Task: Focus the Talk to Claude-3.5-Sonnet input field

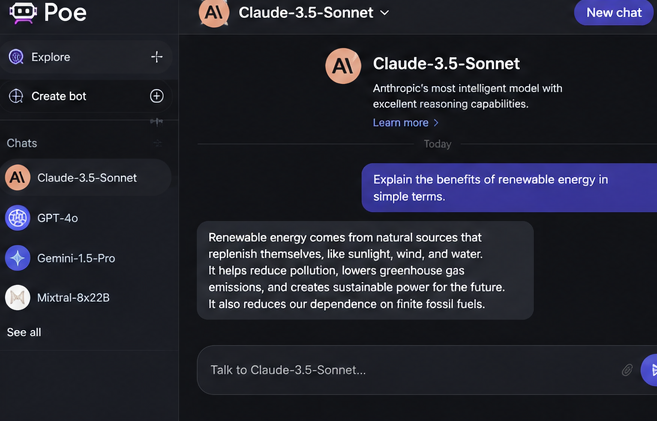Action: click(415, 370)
